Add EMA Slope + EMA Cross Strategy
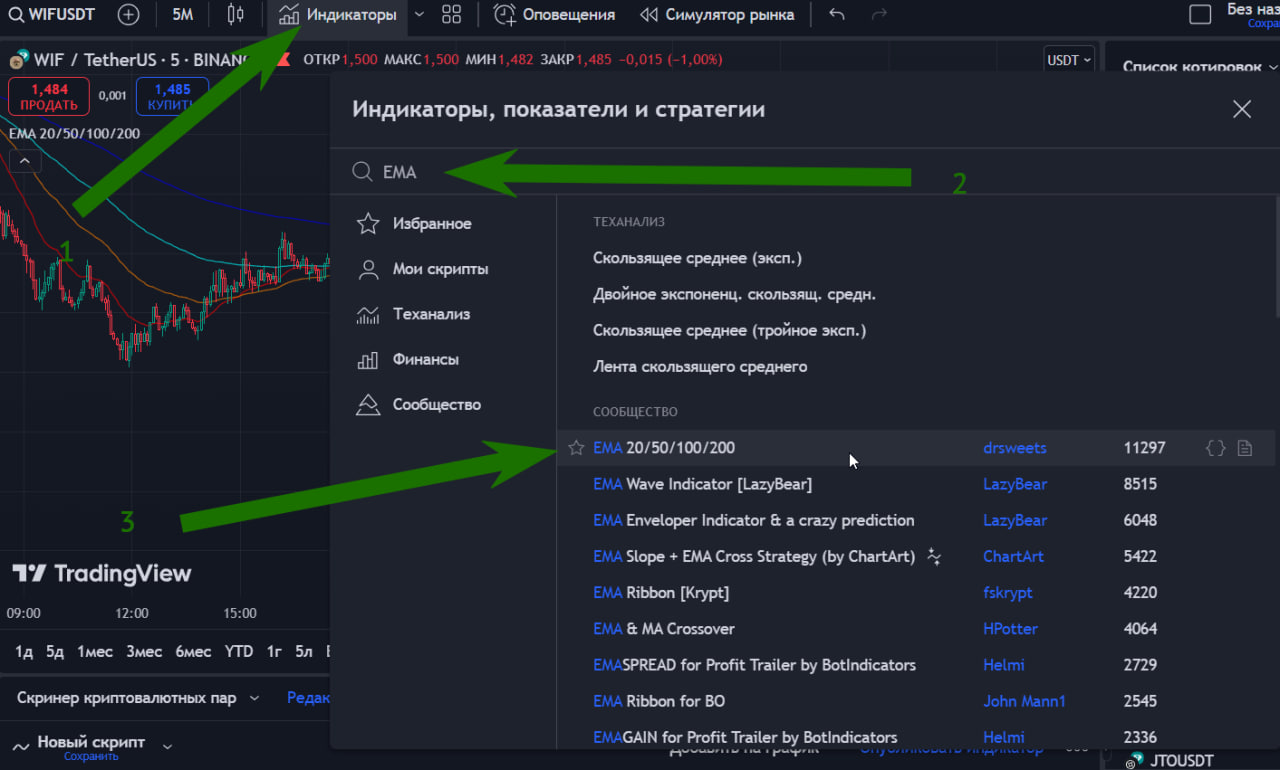The width and height of the screenshot is (1280, 770). click(754, 556)
